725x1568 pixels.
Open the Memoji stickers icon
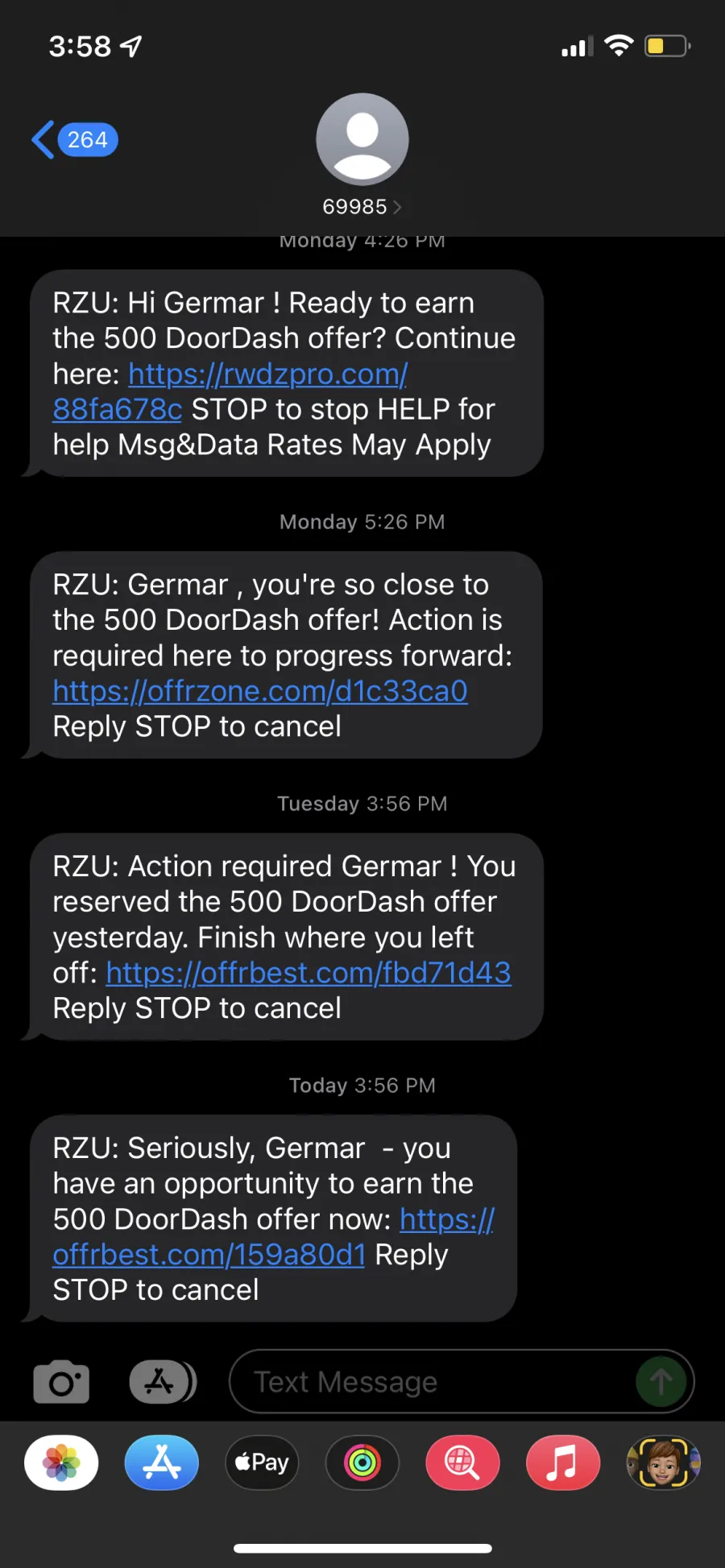point(663,1463)
